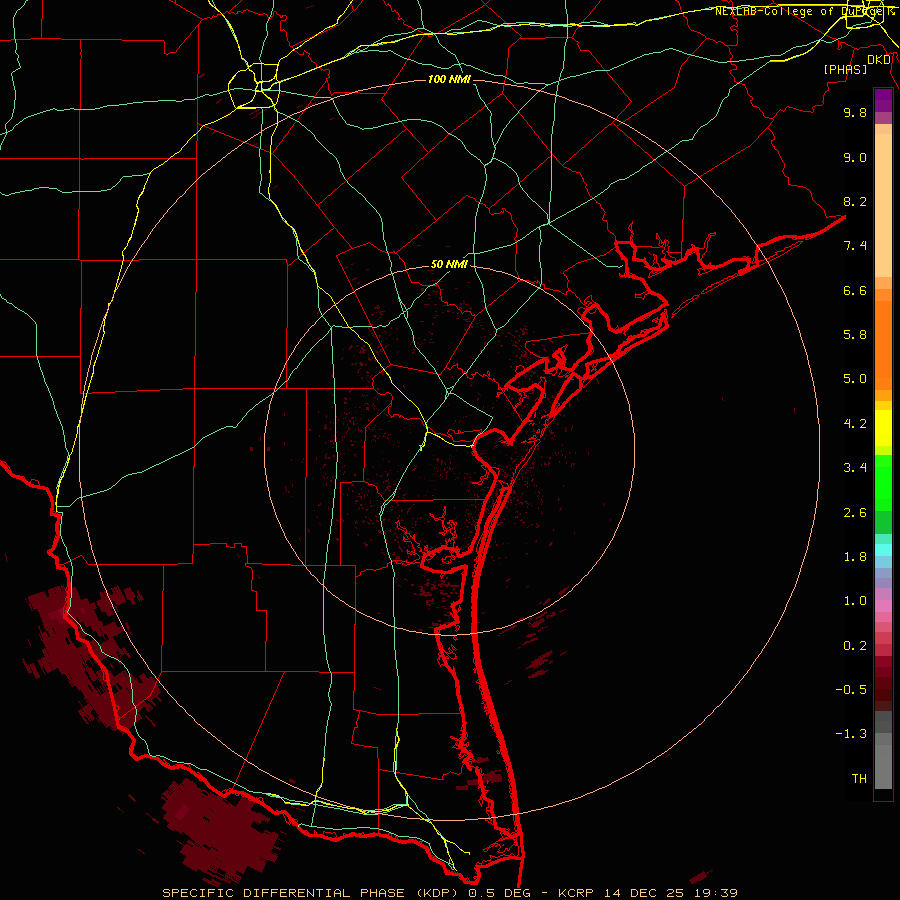Pick the purple segment atop the color bar

click(x=883, y=100)
